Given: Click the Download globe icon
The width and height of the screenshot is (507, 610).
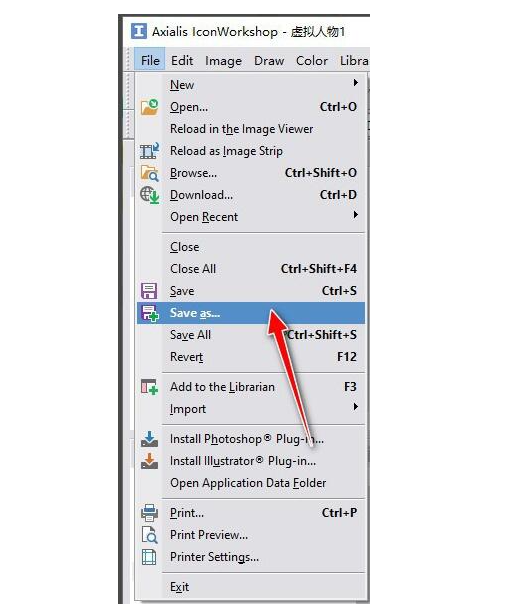Looking at the screenshot, I should (149, 195).
